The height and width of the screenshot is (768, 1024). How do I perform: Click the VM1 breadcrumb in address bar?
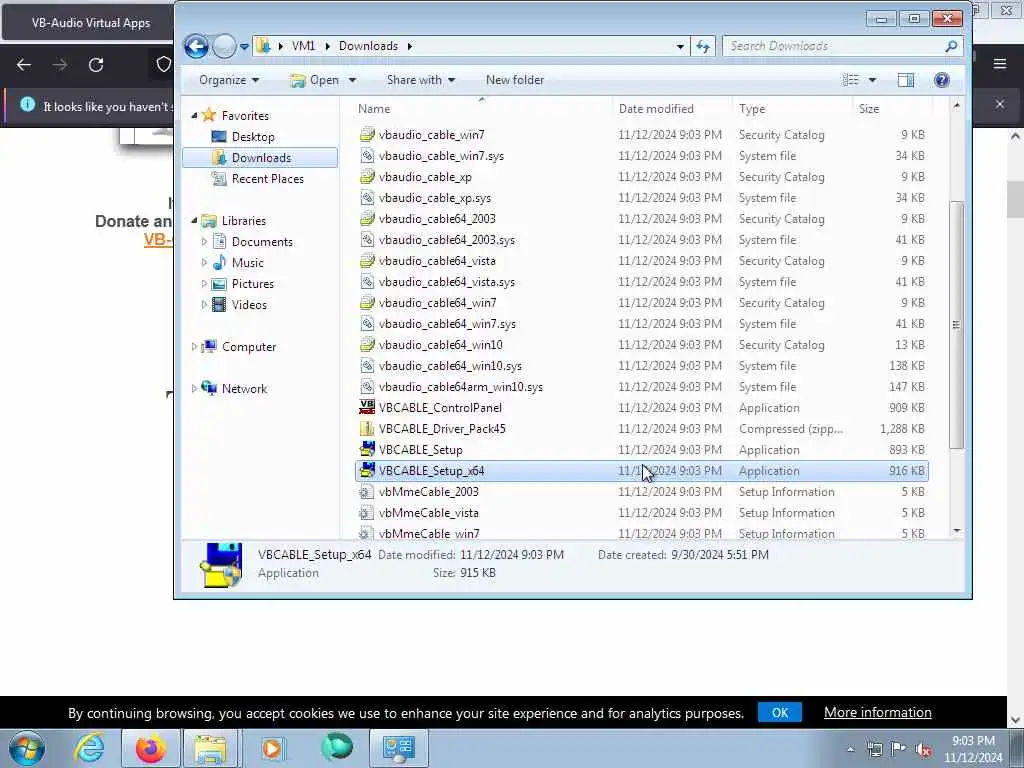303,46
